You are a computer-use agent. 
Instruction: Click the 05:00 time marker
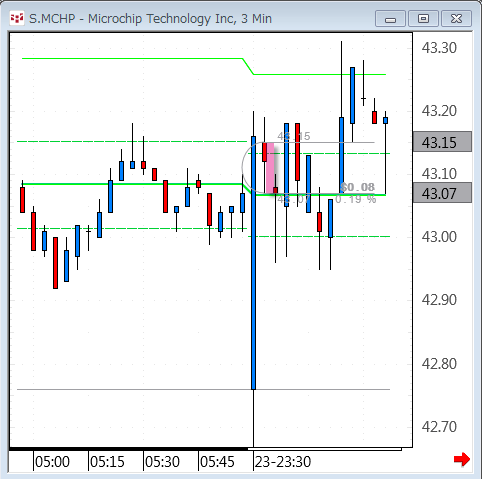click(52, 462)
